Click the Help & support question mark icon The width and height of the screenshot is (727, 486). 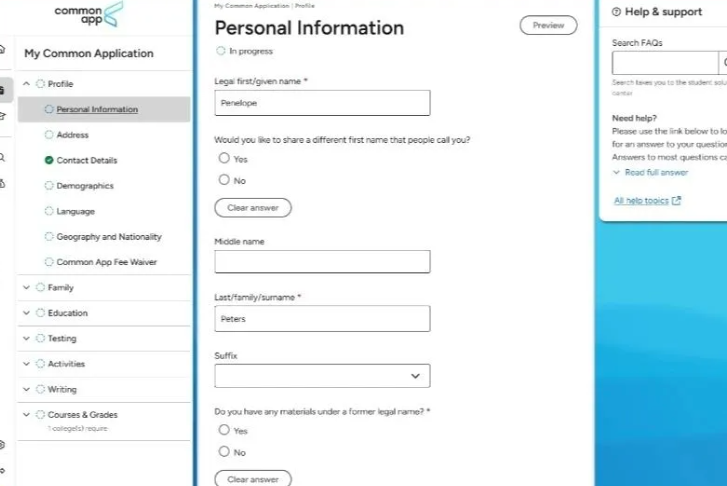click(x=616, y=11)
